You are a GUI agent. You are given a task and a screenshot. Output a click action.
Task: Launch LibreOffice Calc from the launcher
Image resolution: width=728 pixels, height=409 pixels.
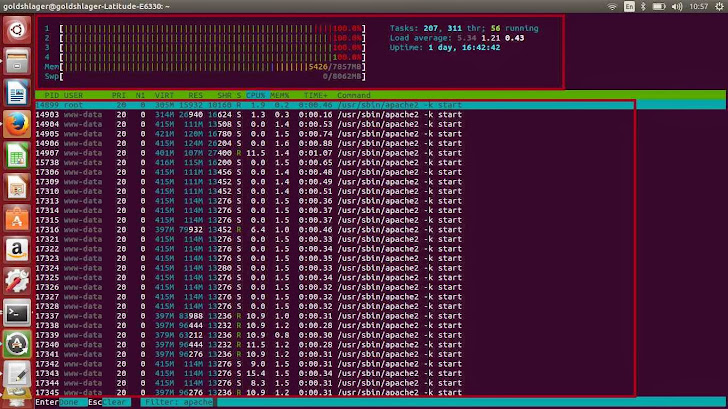tap(17, 156)
